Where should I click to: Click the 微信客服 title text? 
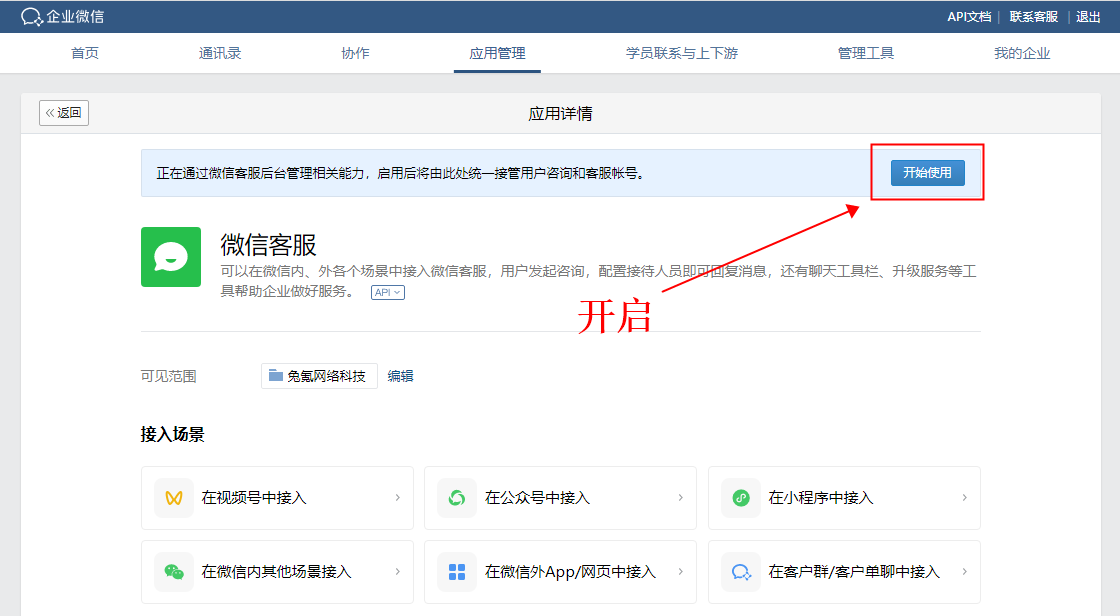coord(269,245)
